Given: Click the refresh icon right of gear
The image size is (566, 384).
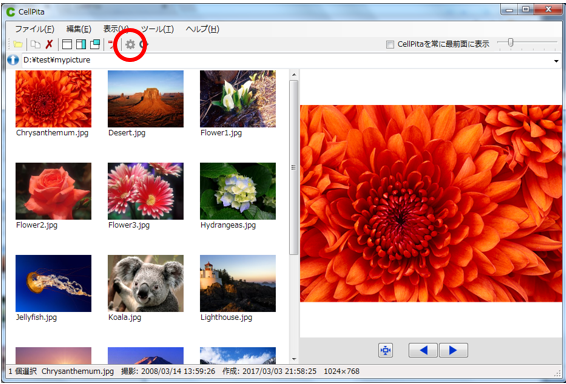Looking at the screenshot, I should (144, 44).
